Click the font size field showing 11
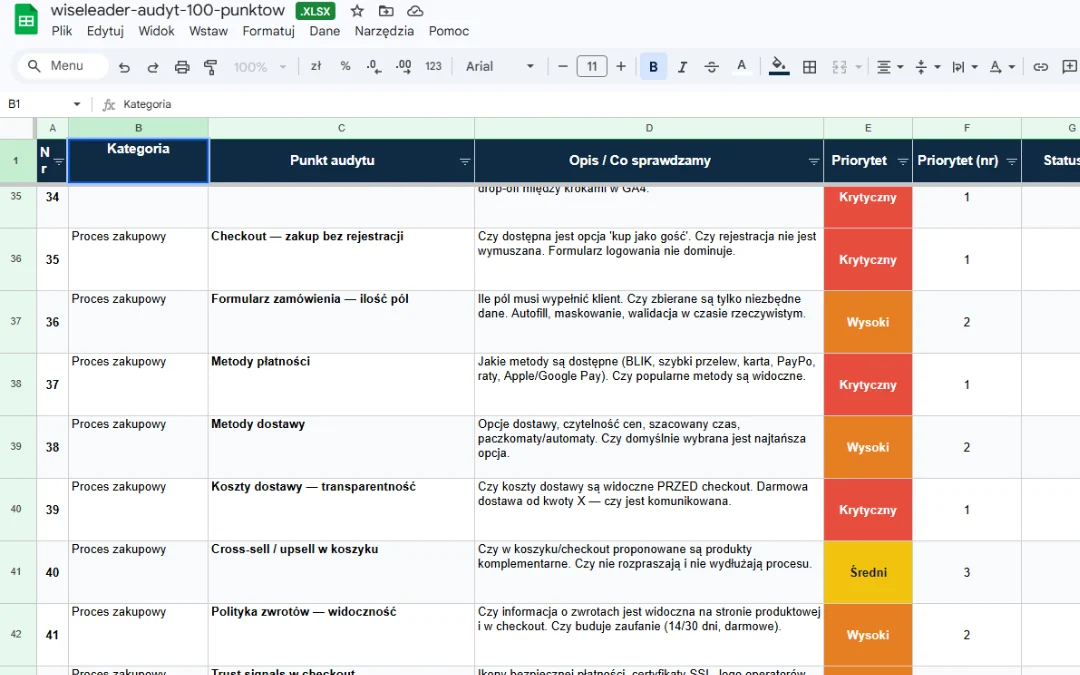 pyautogui.click(x=592, y=66)
